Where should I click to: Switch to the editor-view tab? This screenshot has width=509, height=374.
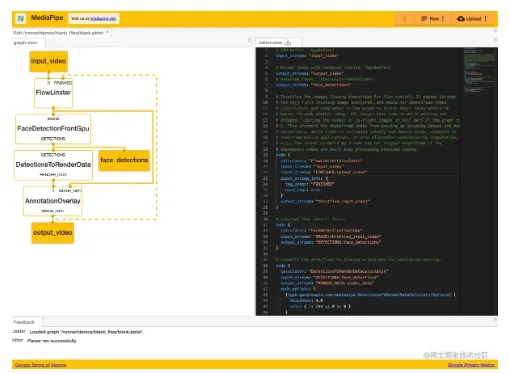[270, 43]
